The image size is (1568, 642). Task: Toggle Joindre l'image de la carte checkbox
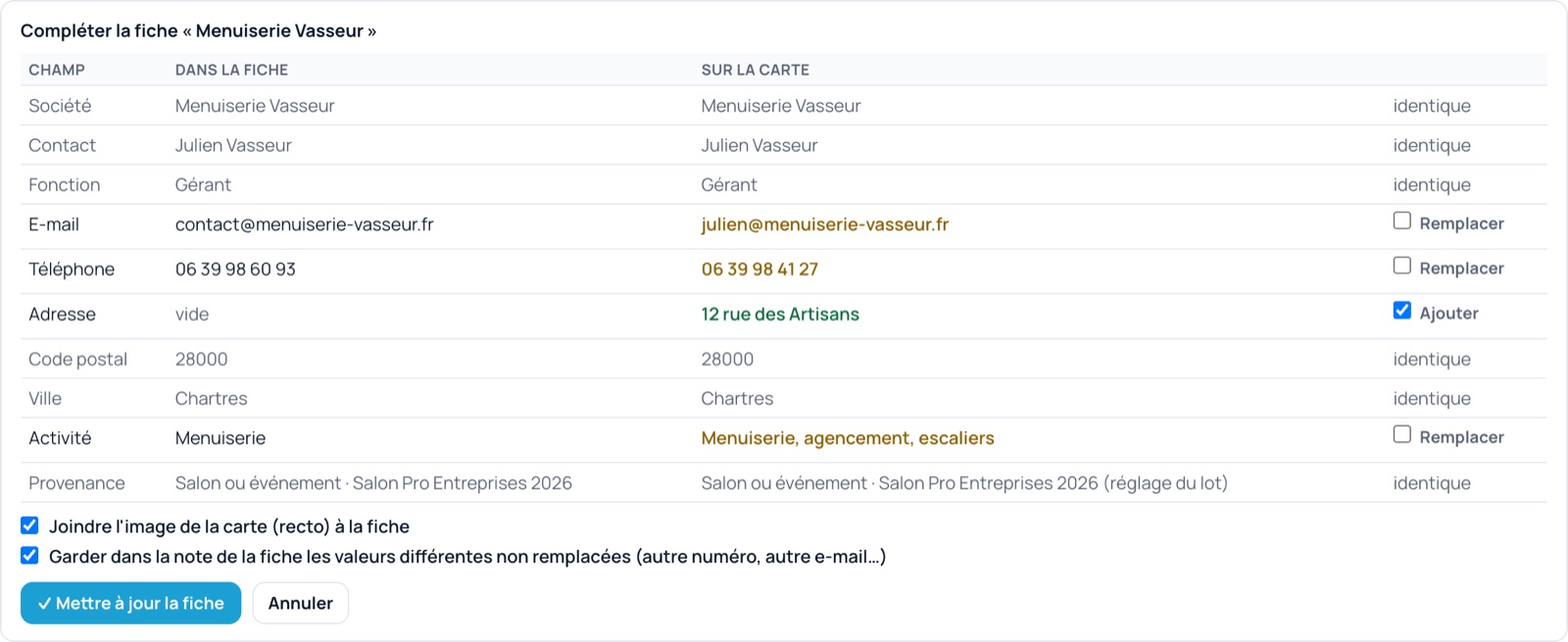(30, 525)
